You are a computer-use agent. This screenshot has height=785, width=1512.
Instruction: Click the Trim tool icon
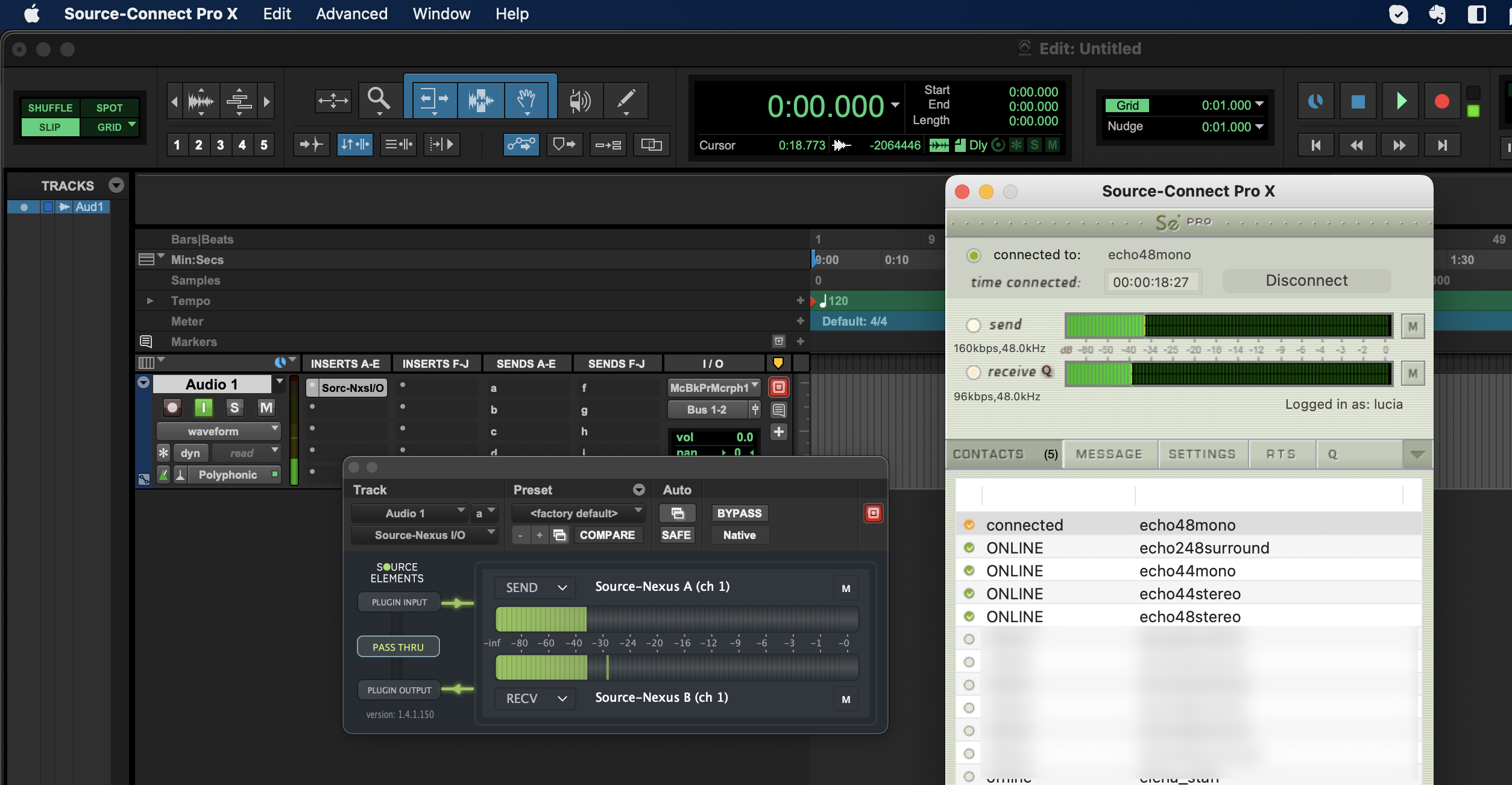pyautogui.click(x=434, y=99)
